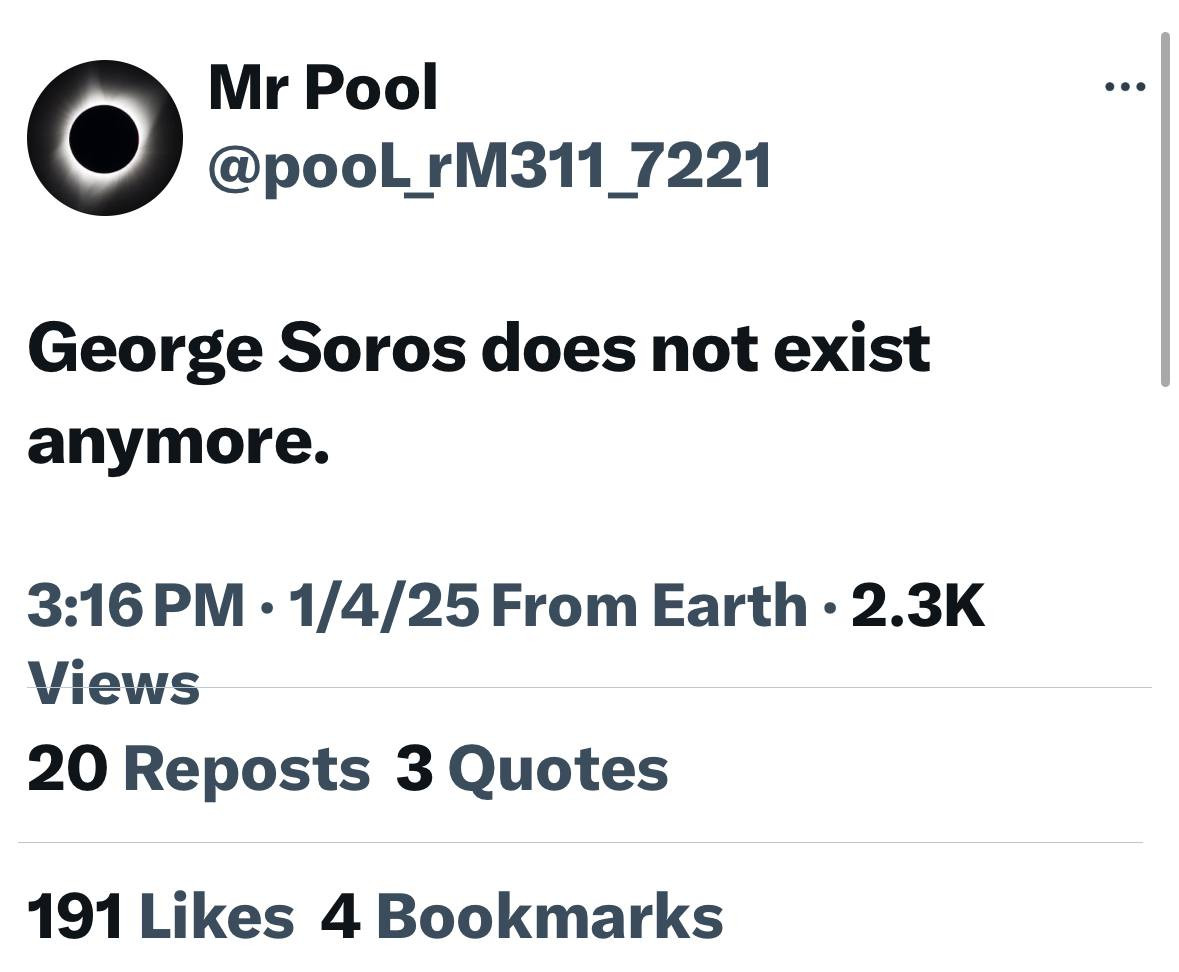Screen dimensions: 1179x972
Task: Click the number 191 beside Likes
Action: click(75, 916)
